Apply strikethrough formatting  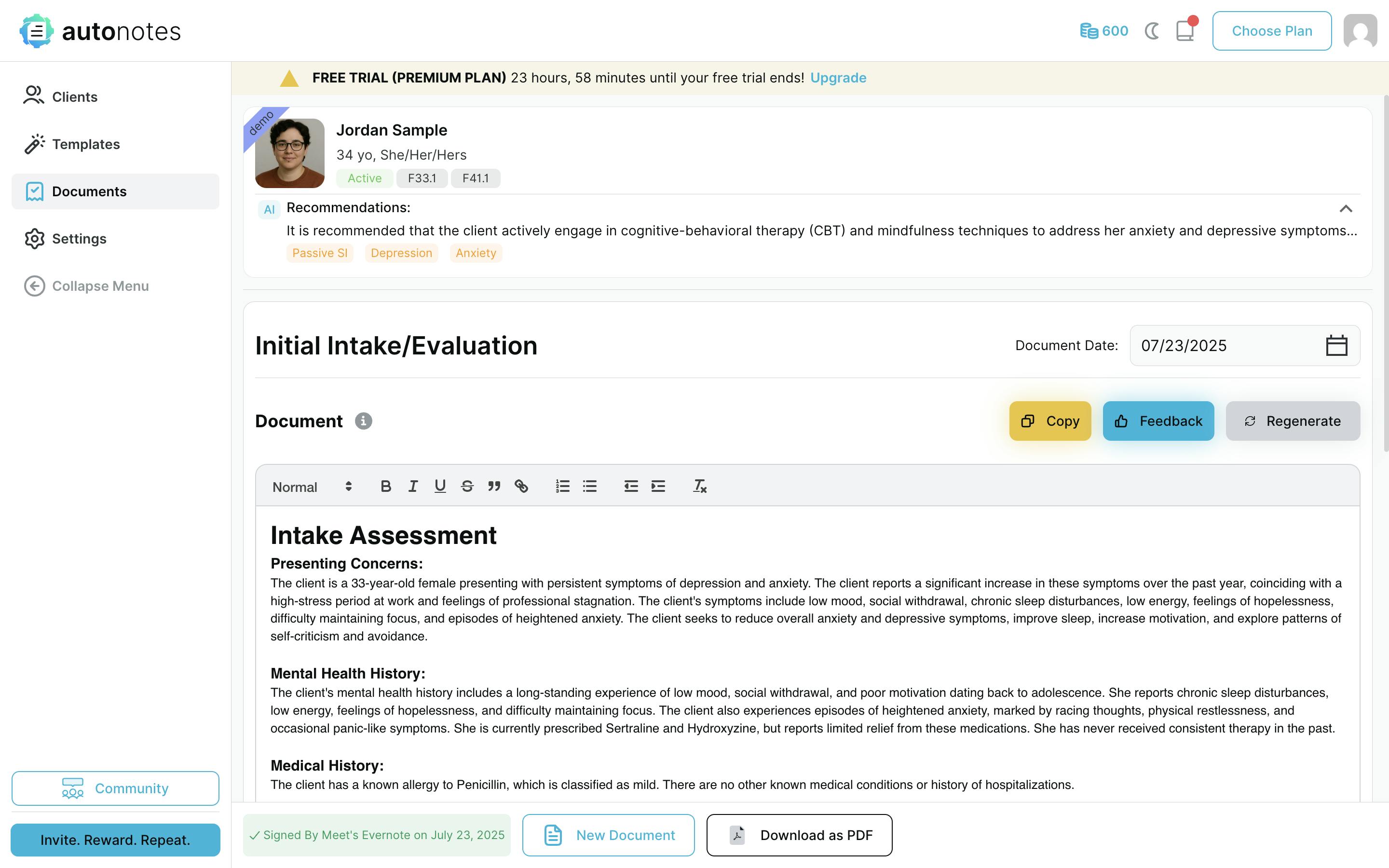[x=467, y=486]
